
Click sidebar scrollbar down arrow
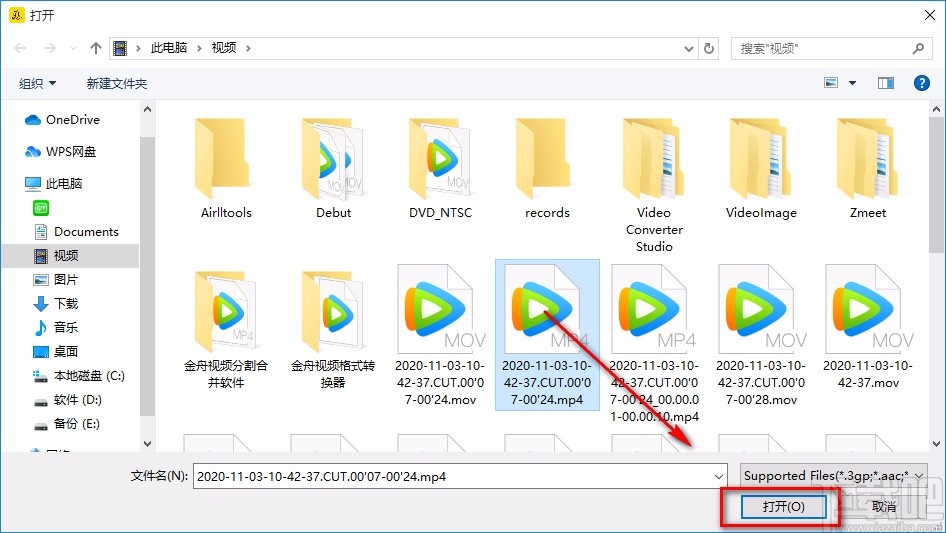[147, 444]
